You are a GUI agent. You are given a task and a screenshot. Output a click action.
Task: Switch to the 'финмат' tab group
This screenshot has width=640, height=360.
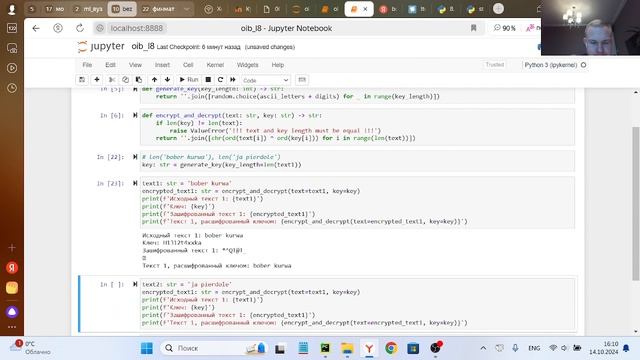click(x=158, y=9)
